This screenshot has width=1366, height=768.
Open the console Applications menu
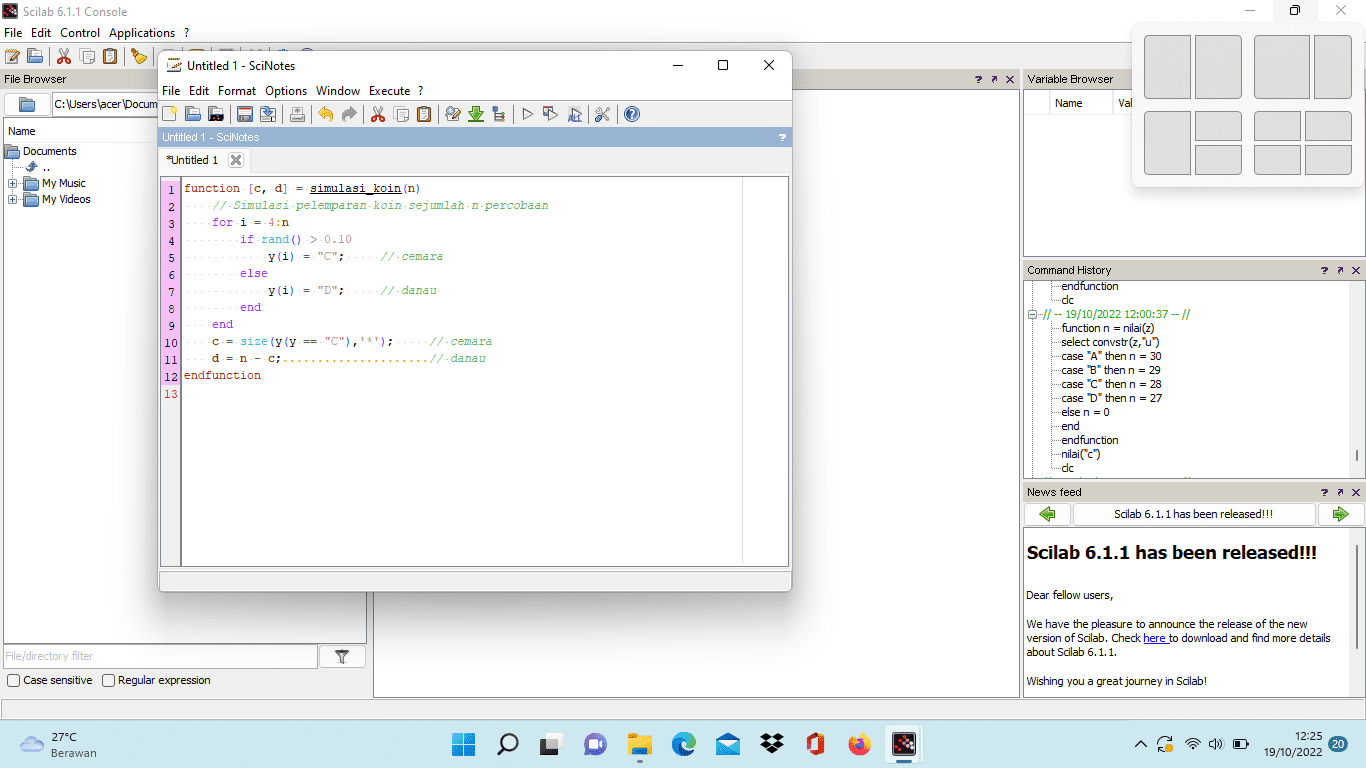[x=142, y=33]
